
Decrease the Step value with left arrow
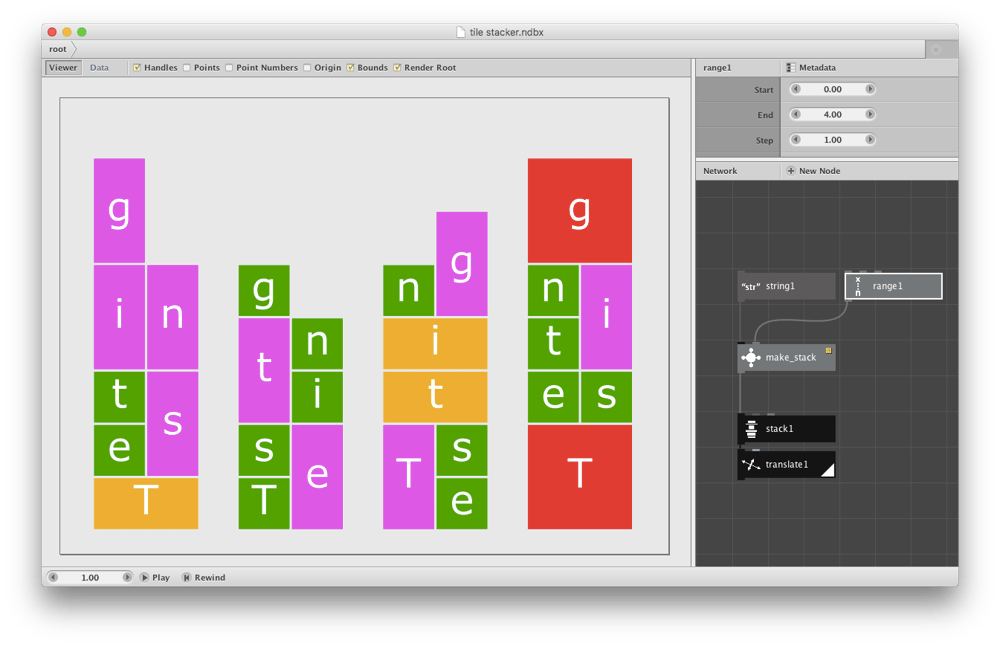tap(795, 140)
